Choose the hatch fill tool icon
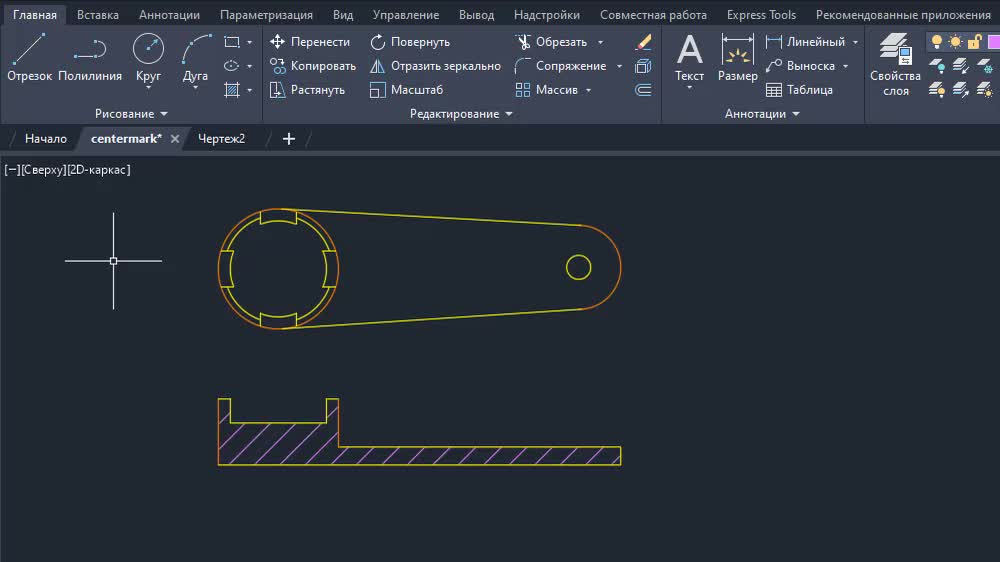Screen dimensions: 1000x562 coord(232,90)
